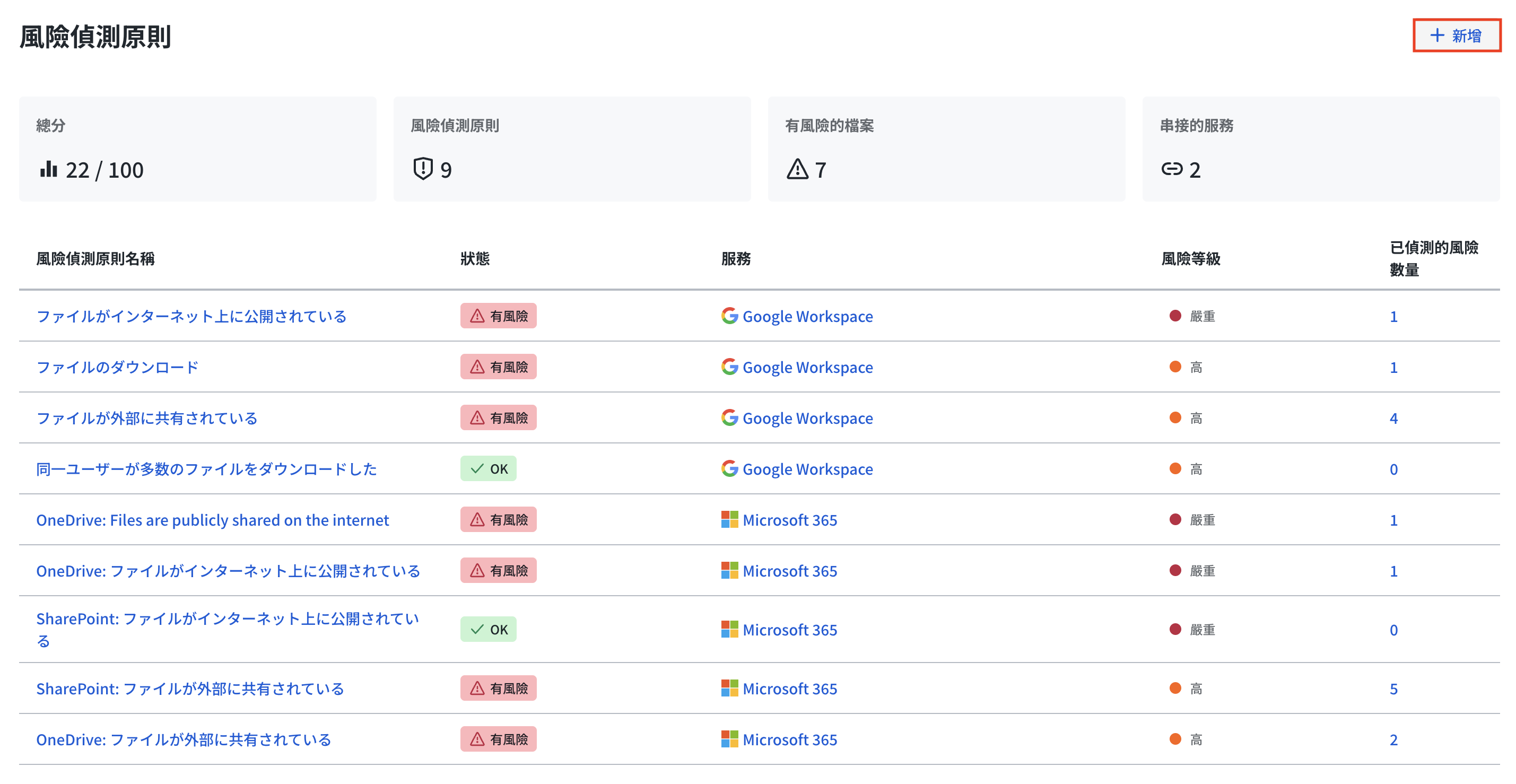Click 有風險 badge in OneDrive 外部に共有 row
The width and height of the screenshot is (1516, 784).
(498, 739)
